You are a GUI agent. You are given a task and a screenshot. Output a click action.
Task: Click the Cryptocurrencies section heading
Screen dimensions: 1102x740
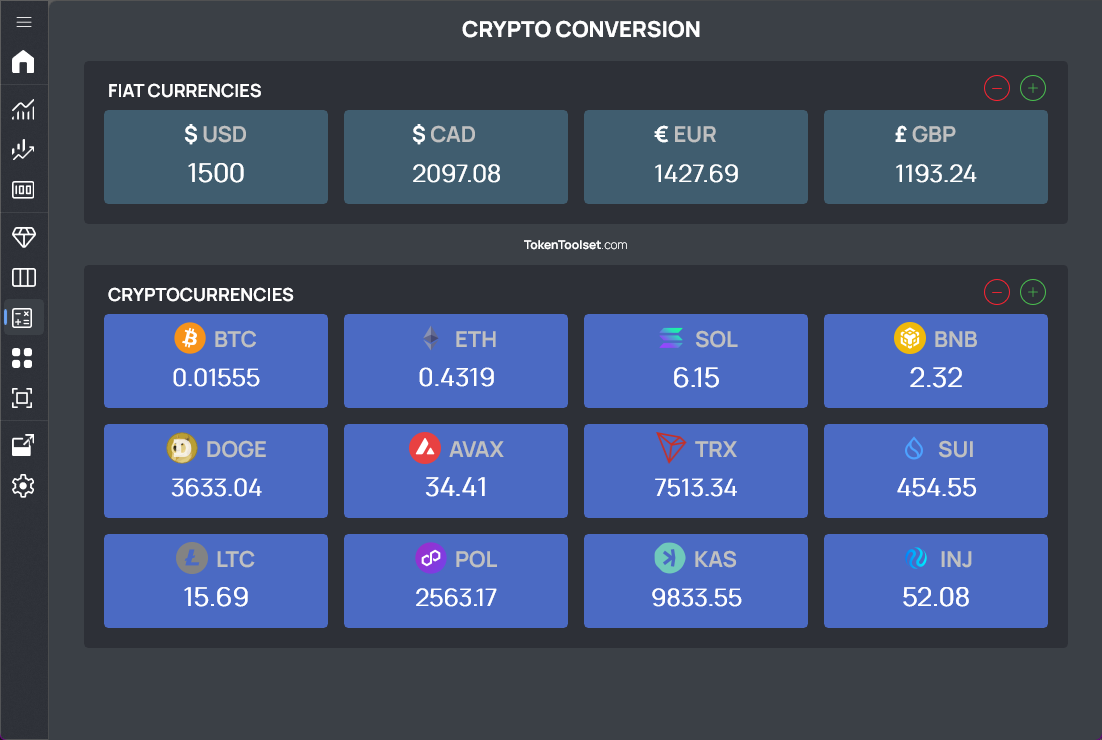click(x=200, y=294)
